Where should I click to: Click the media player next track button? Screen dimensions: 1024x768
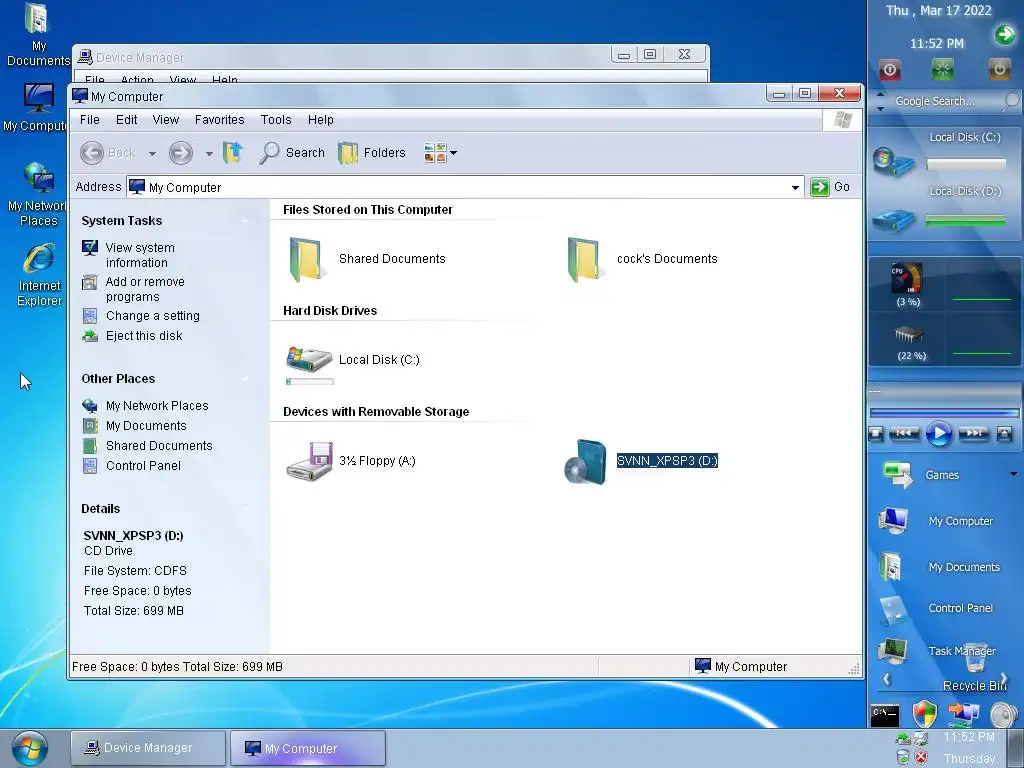point(973,433)
